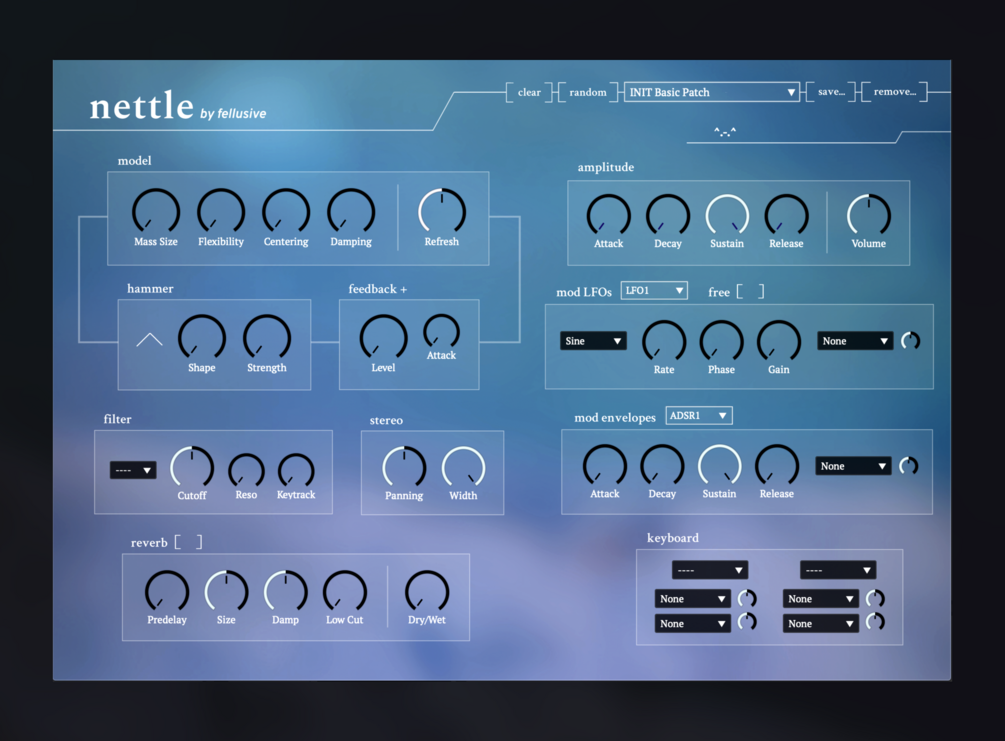
Task: Click the hammer Shape knob
Action: click(202, 337)
